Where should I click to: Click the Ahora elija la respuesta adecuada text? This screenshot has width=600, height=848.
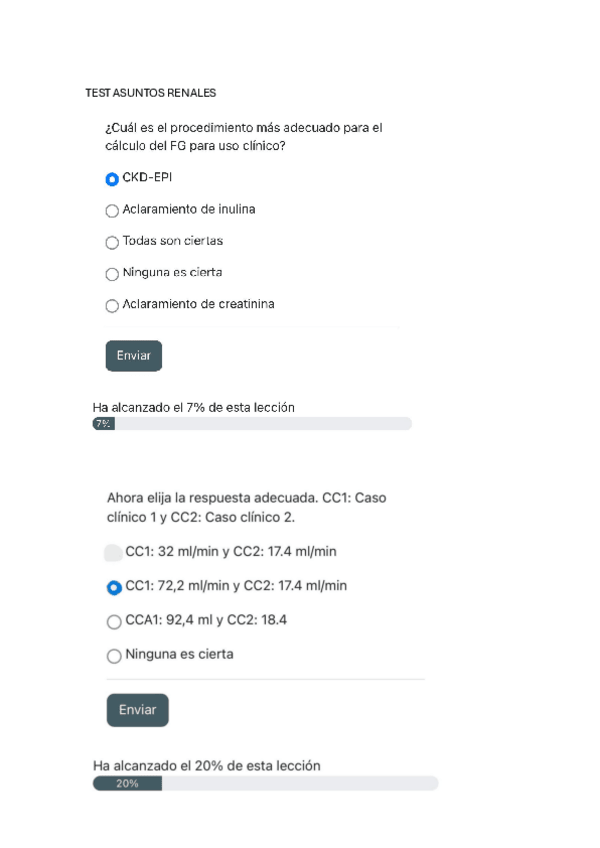[245, 507]
